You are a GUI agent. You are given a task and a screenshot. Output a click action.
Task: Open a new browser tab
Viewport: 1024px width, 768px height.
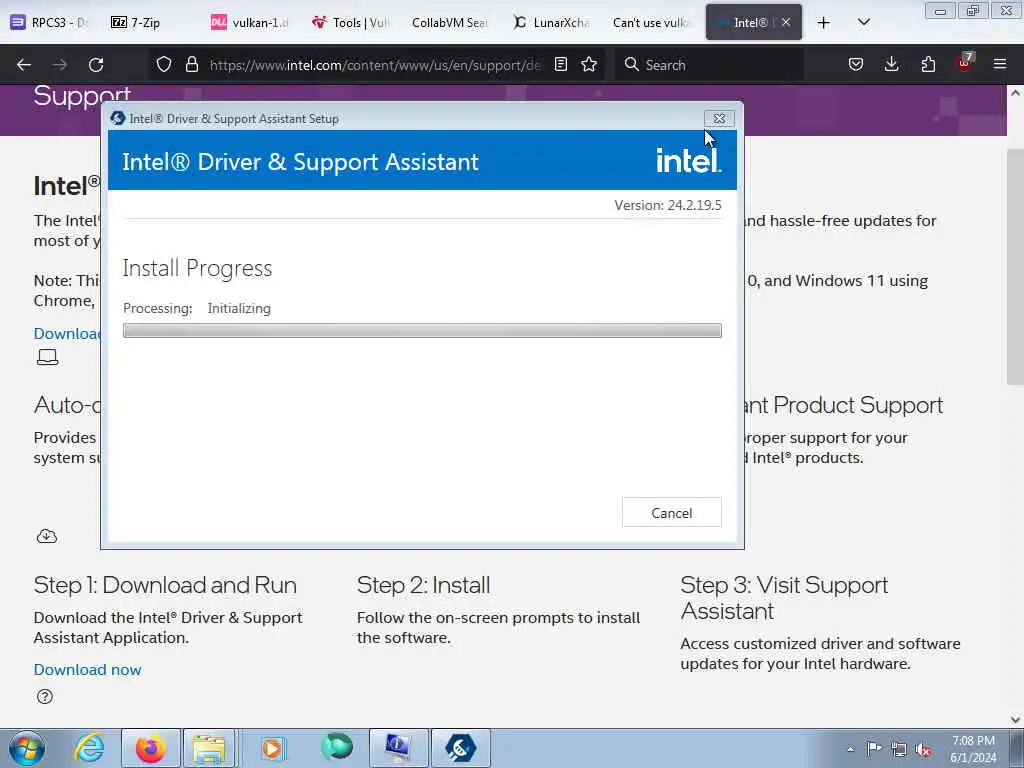(824, 23)
